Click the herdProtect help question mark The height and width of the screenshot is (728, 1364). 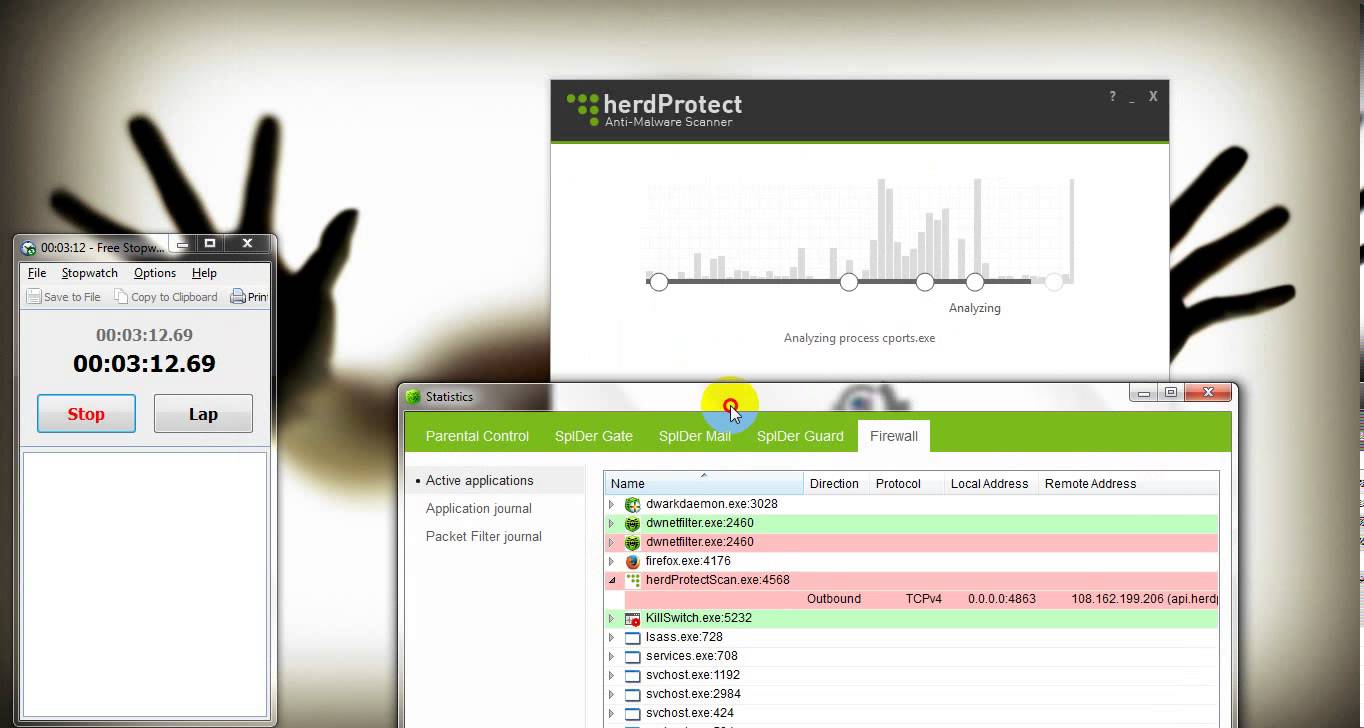[x=1112, y=96]
